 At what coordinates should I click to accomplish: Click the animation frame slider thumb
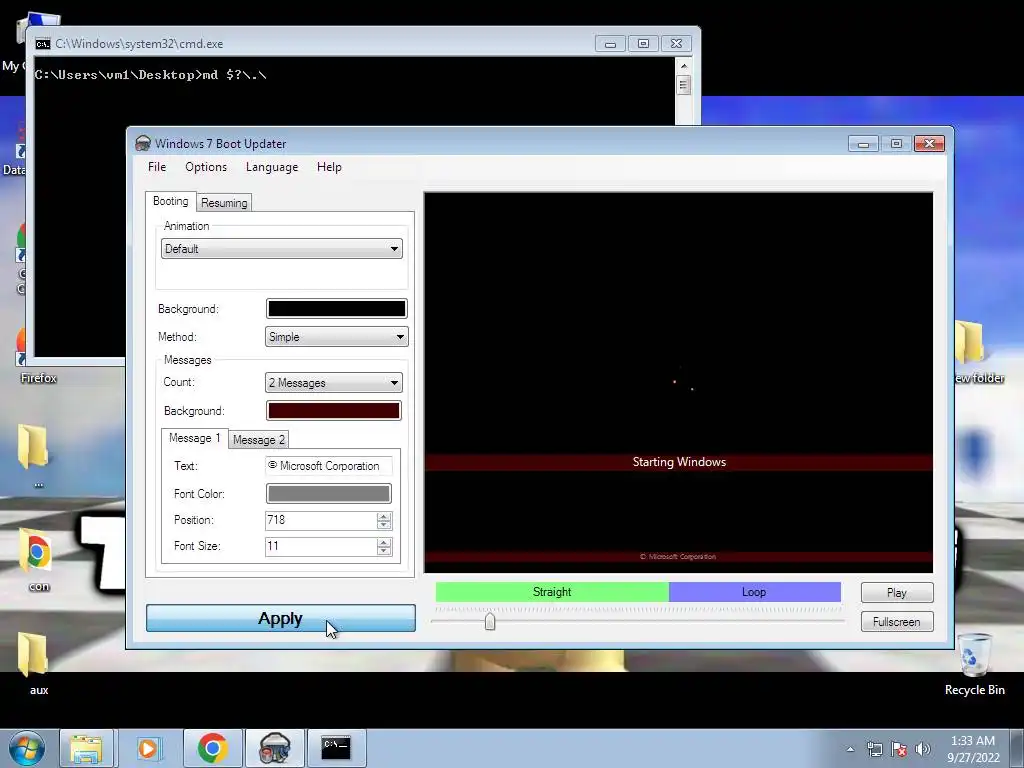click(x=490, y=621)
